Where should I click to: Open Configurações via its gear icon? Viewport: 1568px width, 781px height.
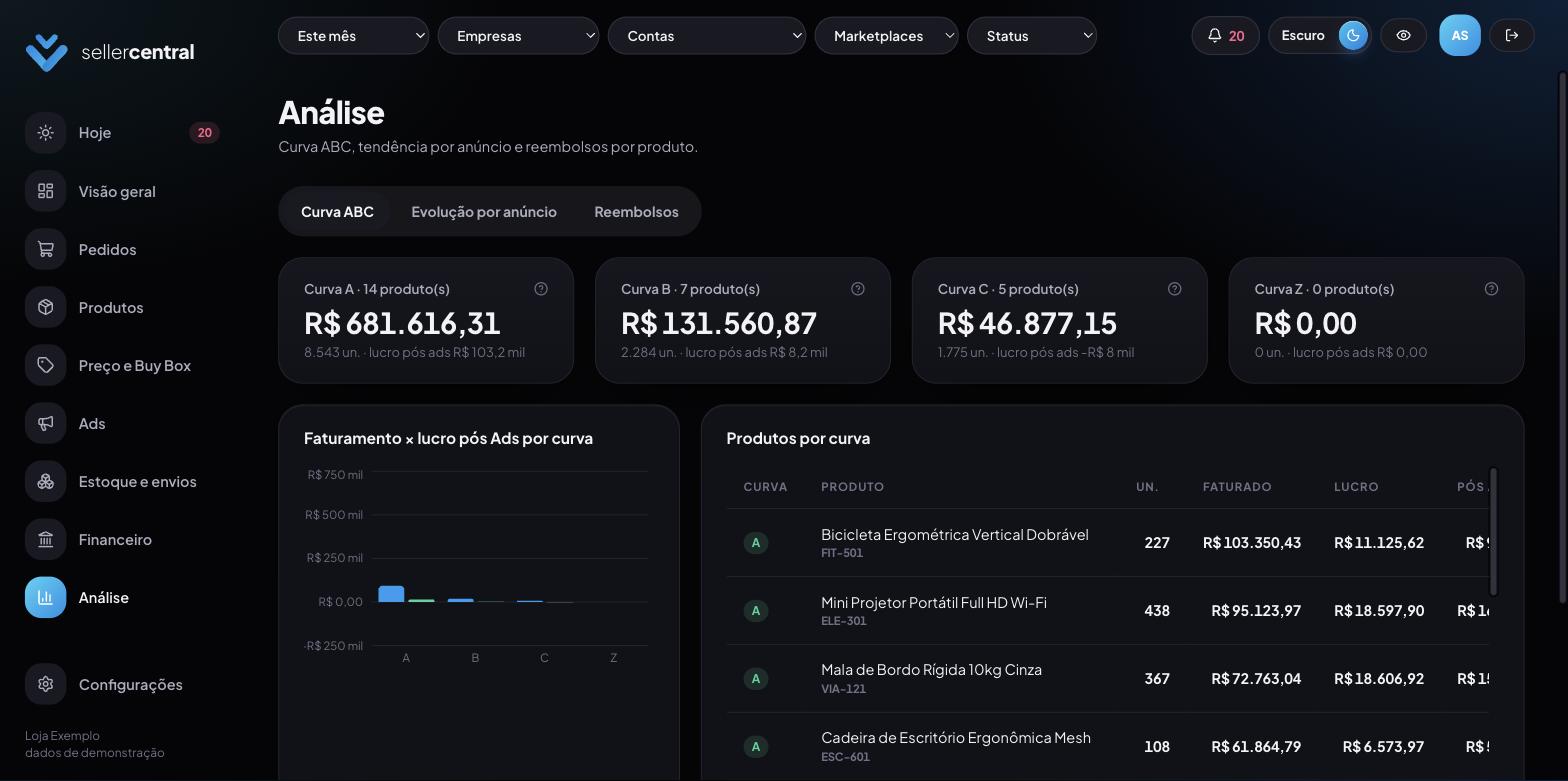pyautogui.click(x=45, y=684)
